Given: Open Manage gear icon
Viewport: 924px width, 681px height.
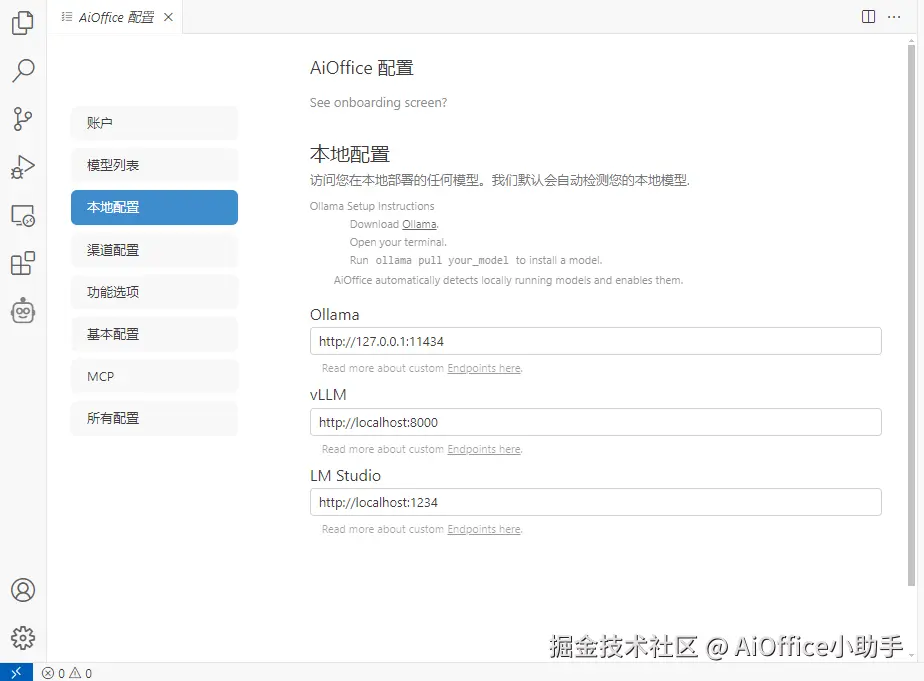Looking at the screenshot, I should pos(23,638).
